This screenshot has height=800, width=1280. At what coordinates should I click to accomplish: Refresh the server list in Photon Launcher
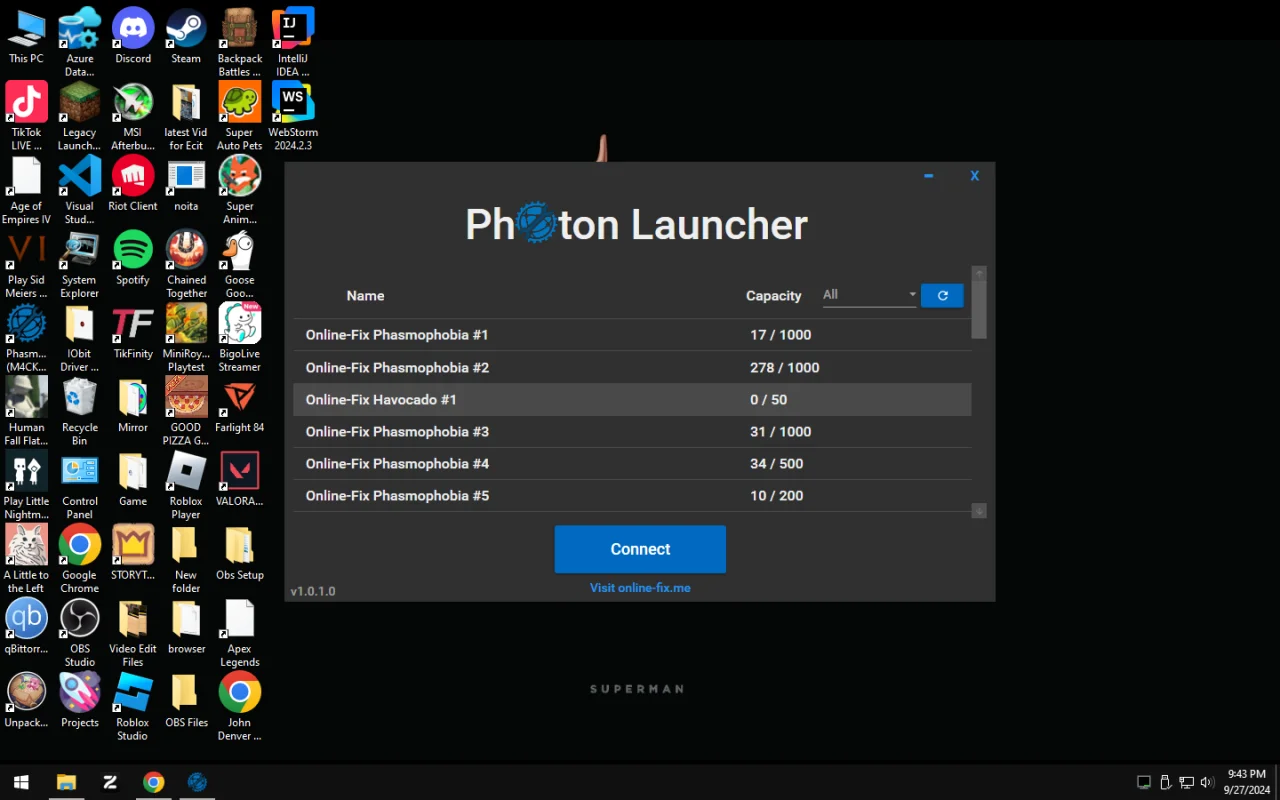click(942, 295)
